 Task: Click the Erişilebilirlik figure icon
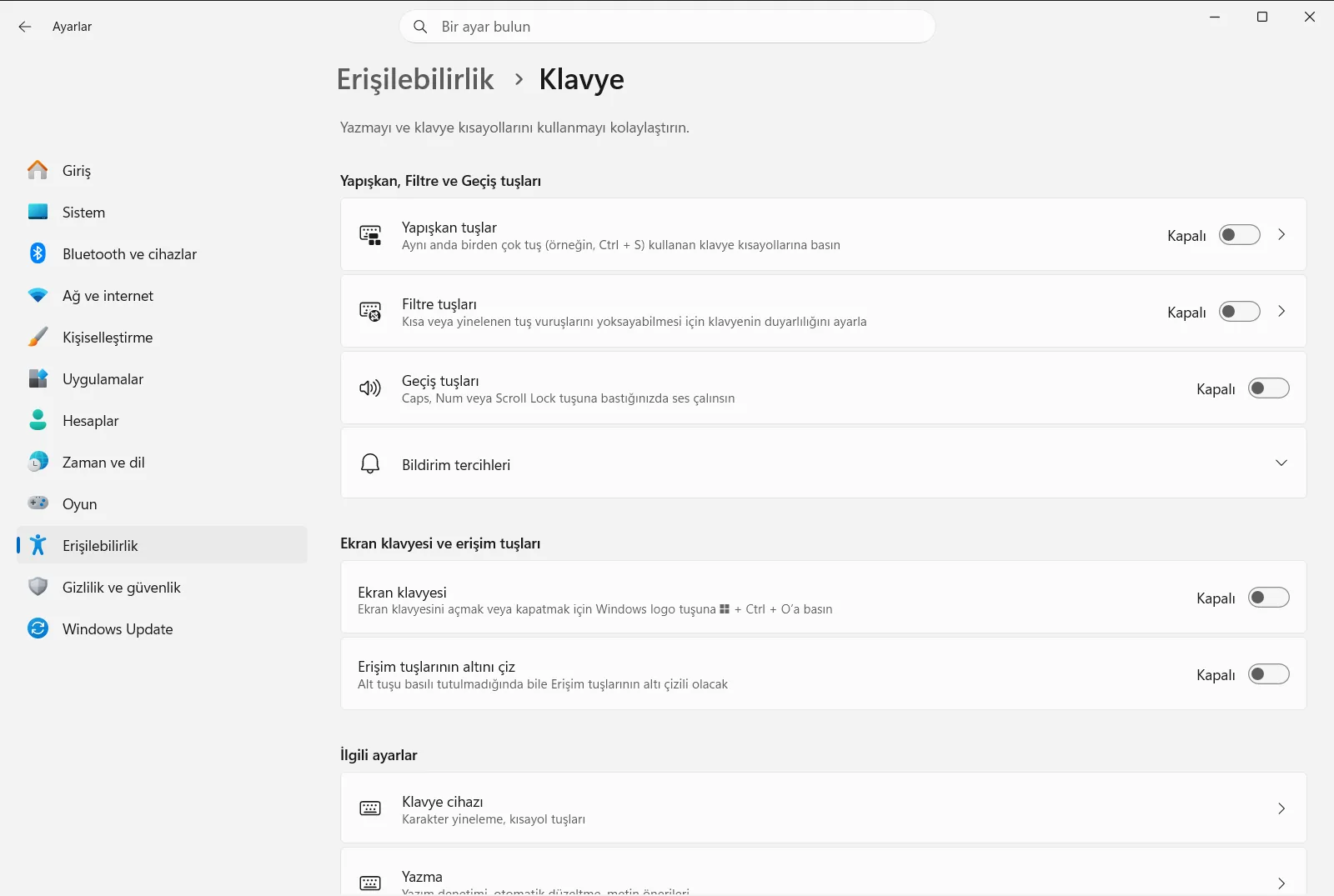(38, 545)
